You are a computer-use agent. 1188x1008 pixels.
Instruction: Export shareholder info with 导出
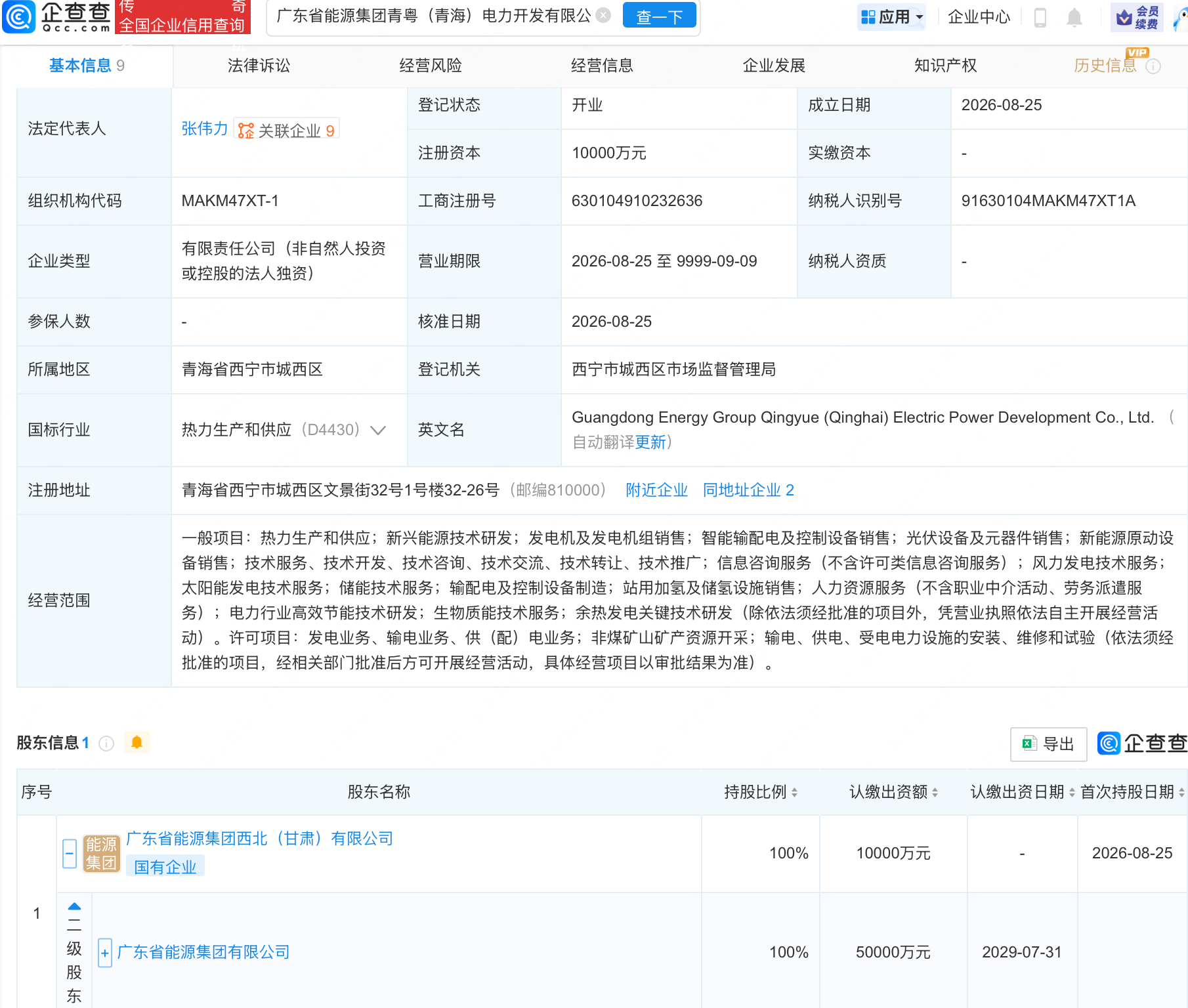[1048, 744]
